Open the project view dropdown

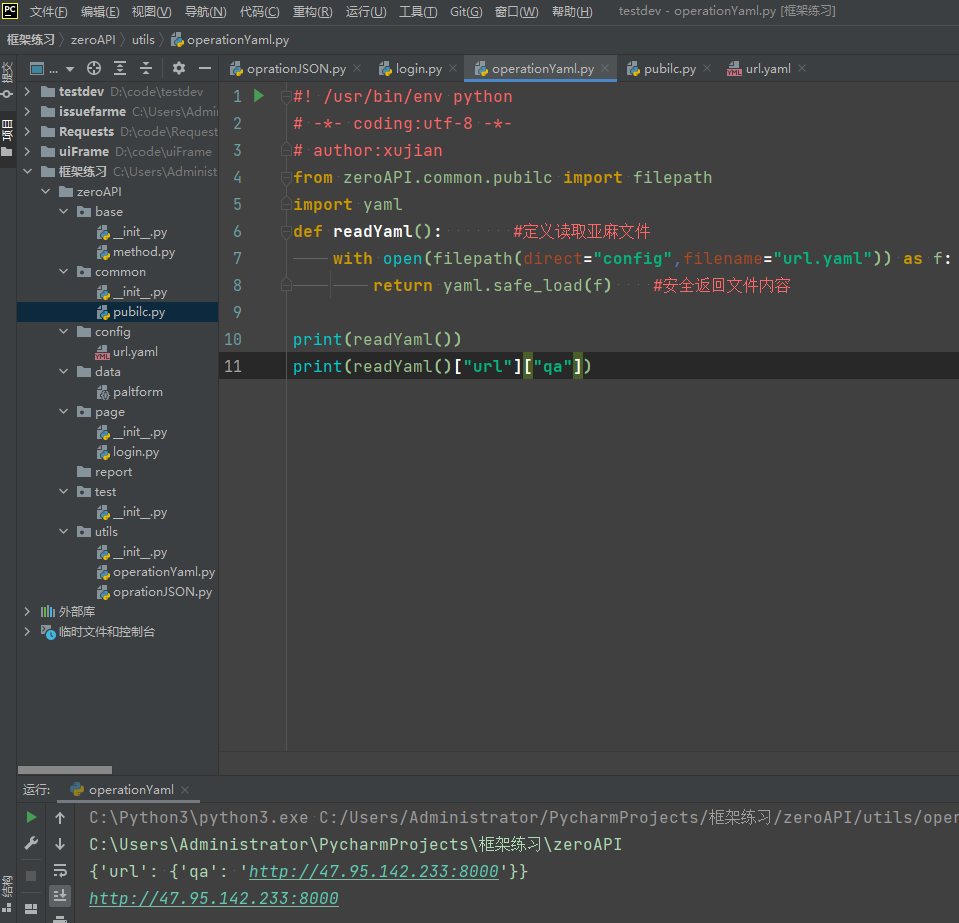[53, 68]
